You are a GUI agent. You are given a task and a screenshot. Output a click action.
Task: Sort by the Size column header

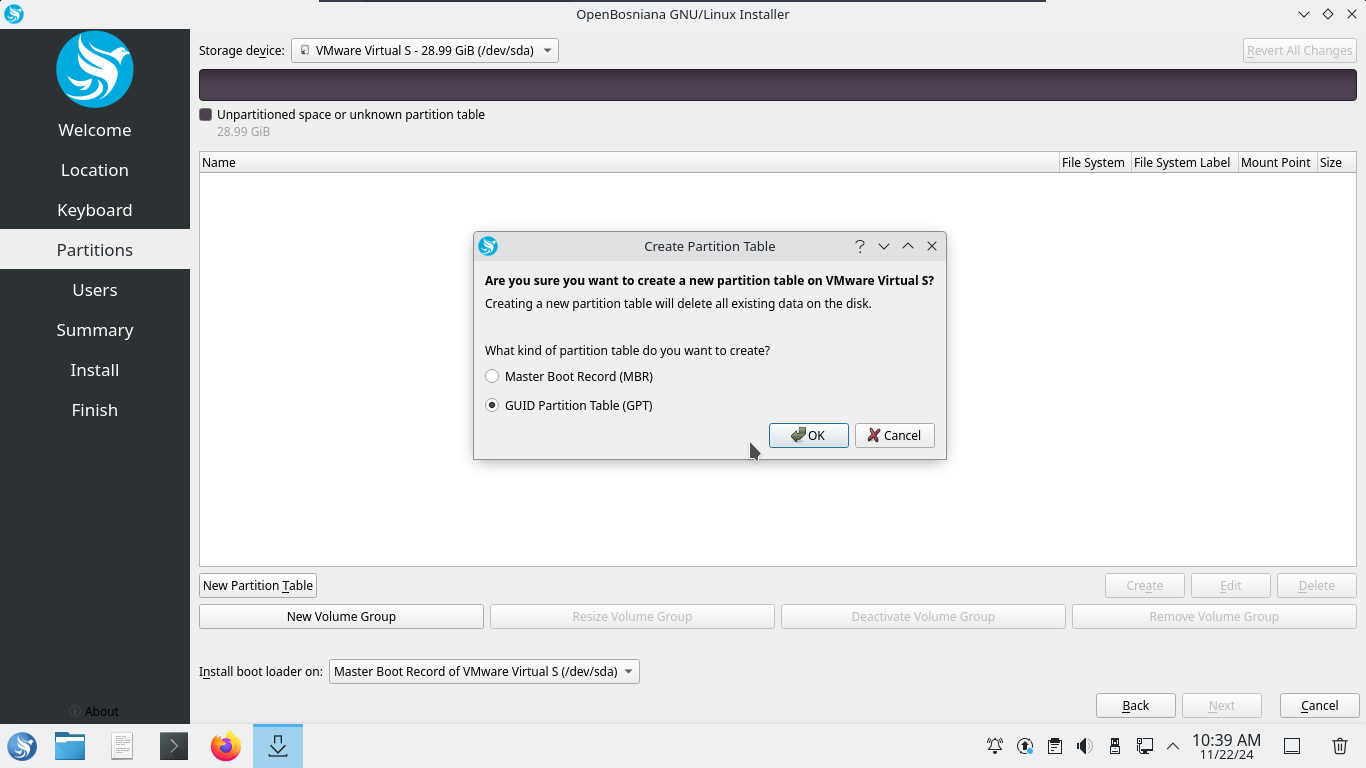(1336, 162)
